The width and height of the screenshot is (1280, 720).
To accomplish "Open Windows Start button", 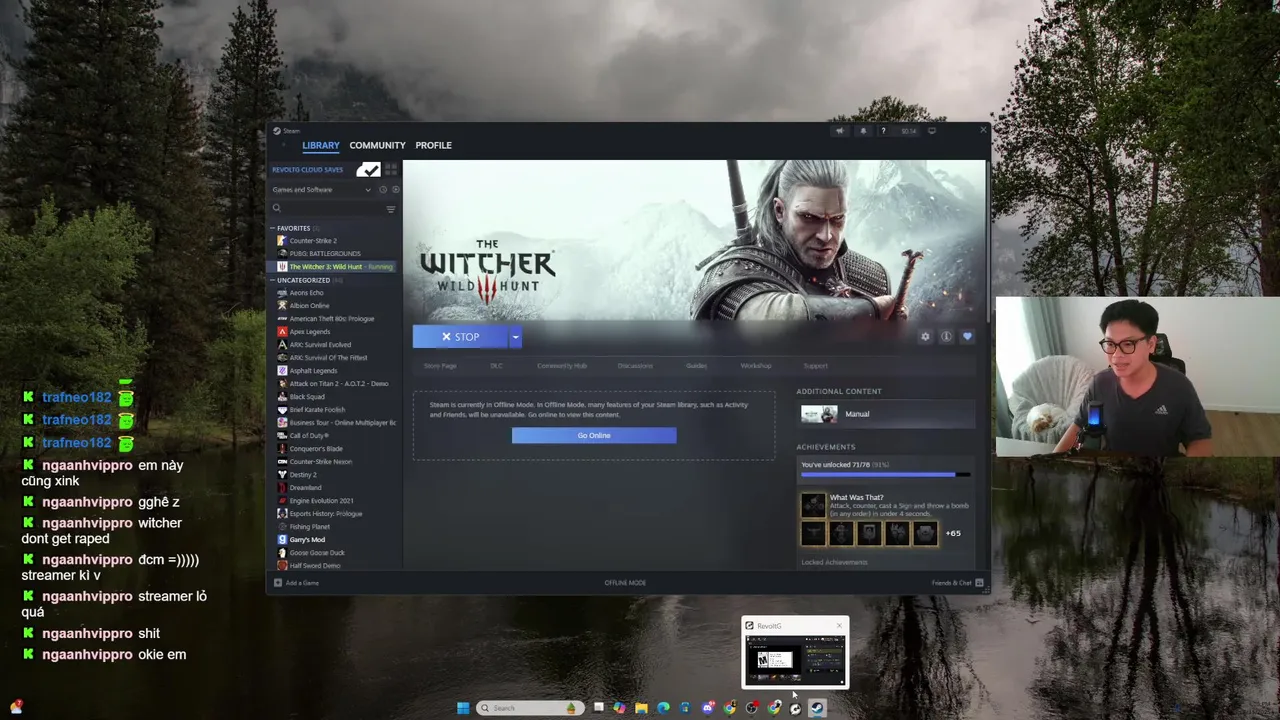I will 463,708.
